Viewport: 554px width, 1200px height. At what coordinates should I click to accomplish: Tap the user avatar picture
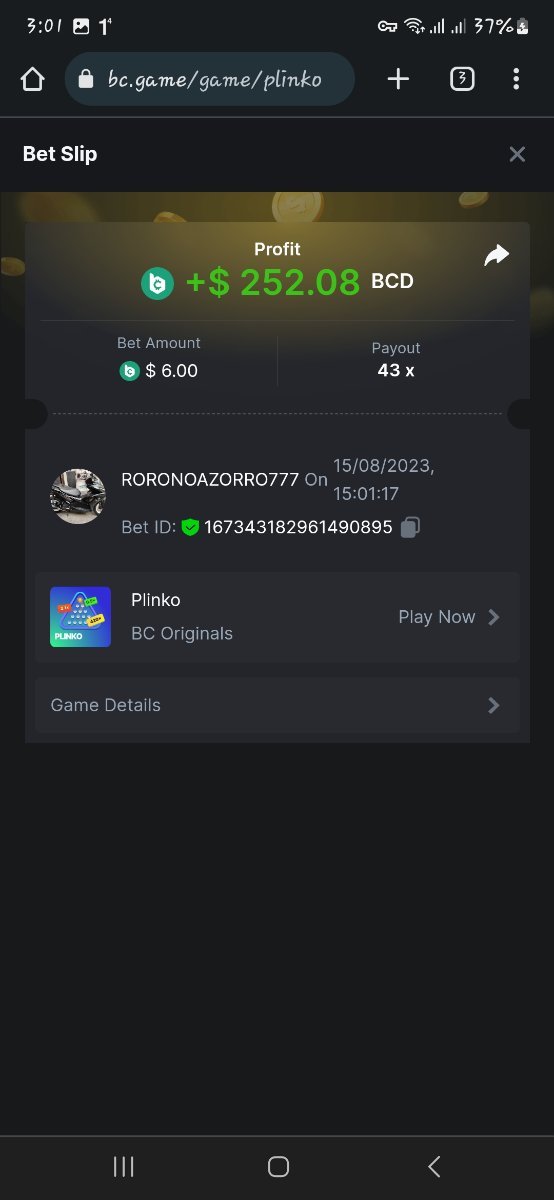coord(78,496)
